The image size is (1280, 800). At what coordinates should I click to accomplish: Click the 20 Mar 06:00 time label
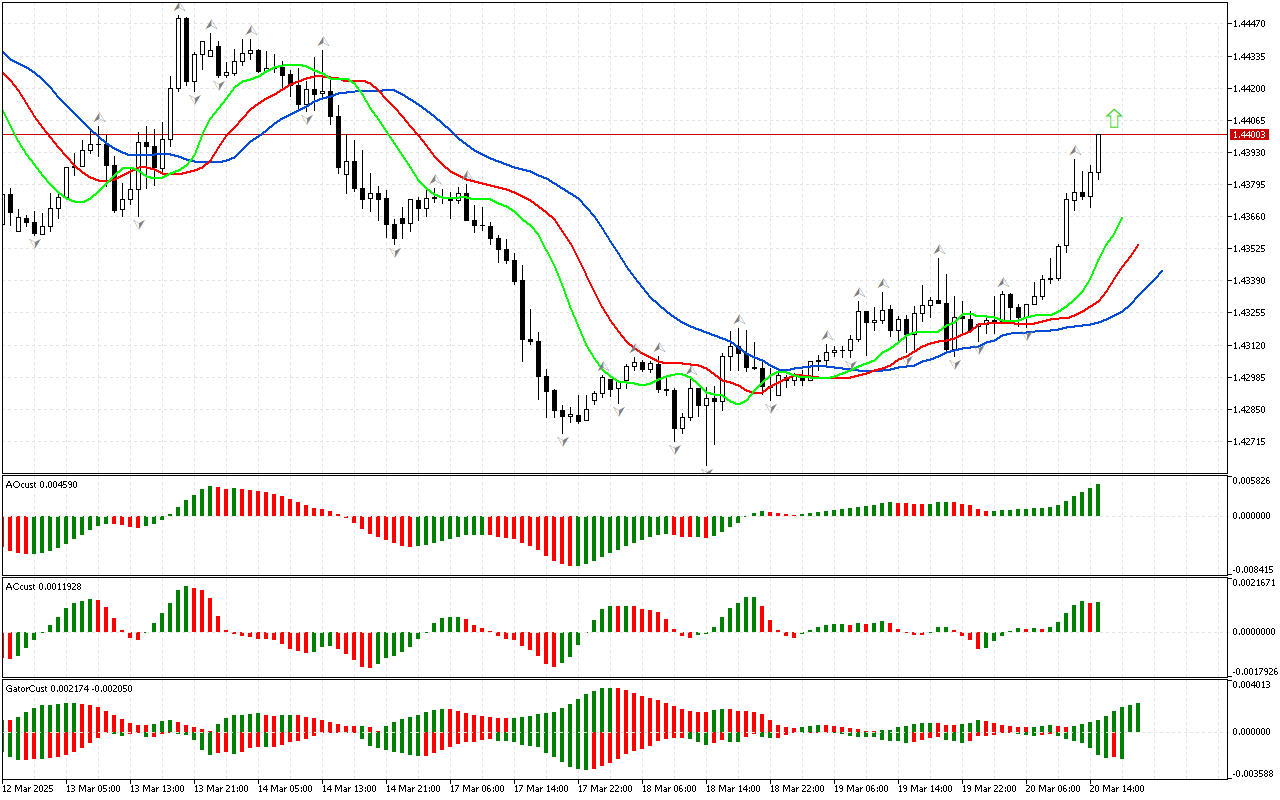coord(1053,788)
